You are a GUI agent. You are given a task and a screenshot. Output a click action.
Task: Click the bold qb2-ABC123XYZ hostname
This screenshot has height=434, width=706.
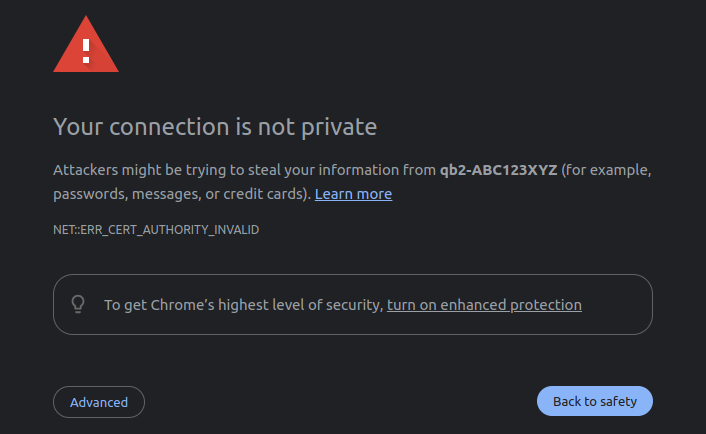[x=498, y=170]
